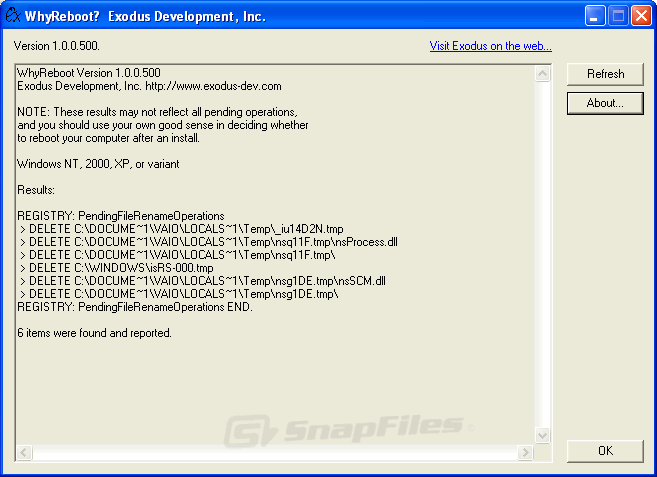The width and height of the screenshot is (657, 477).
Task: Click the Refresh button
Action: point(605,74)
